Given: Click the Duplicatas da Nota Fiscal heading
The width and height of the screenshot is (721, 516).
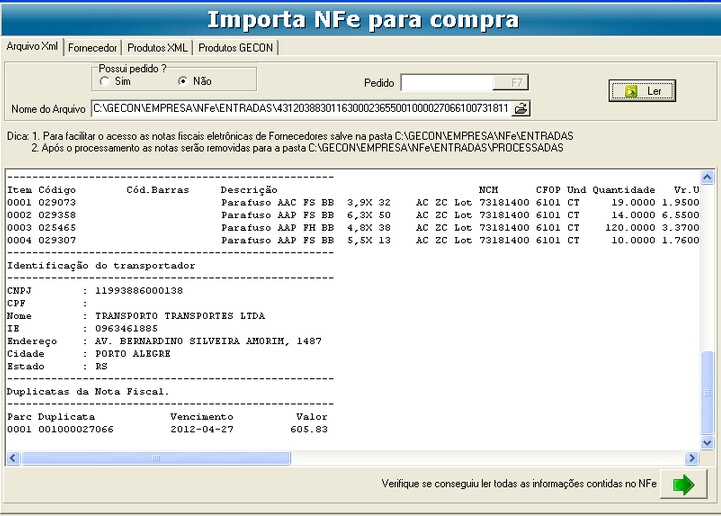Looking at the screenshot, I should (x=88, y=392).
